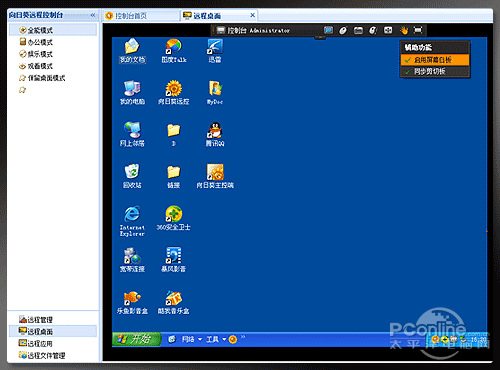Open 远程应用 in the bottom sidebar
Viewport: 500px width, 370px height.
(36, 343)
